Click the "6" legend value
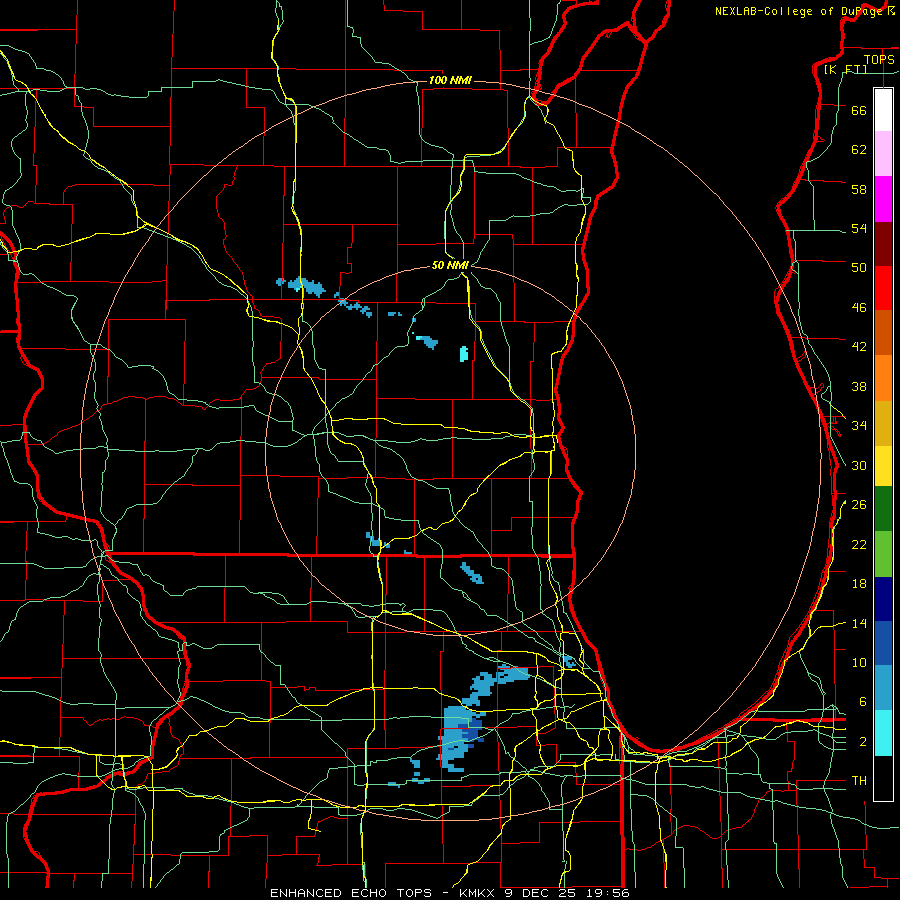 863,701
